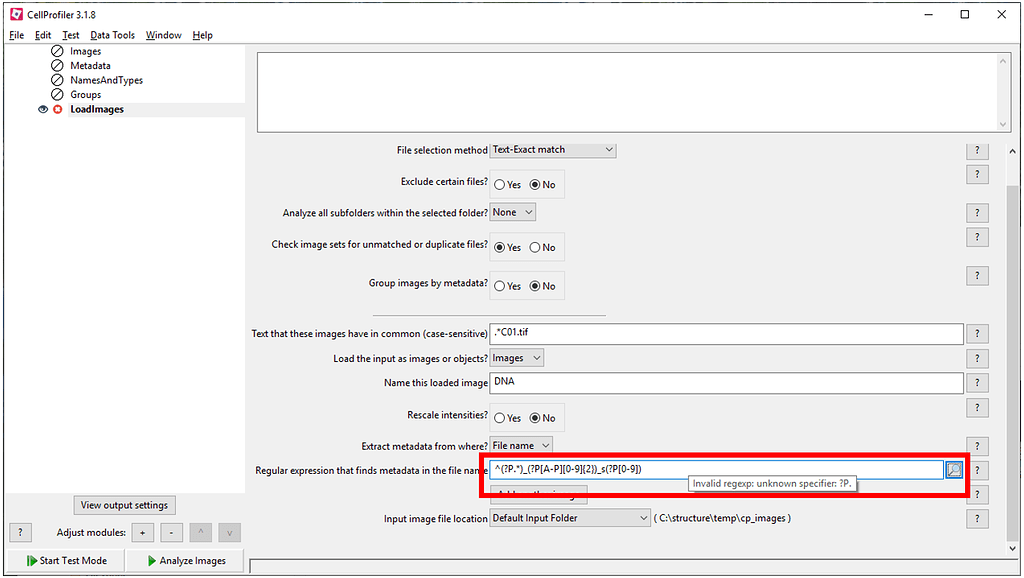This screenshot has height=578, width=1024.
Task: Open the Test menu
Action: tap(70, 34)
